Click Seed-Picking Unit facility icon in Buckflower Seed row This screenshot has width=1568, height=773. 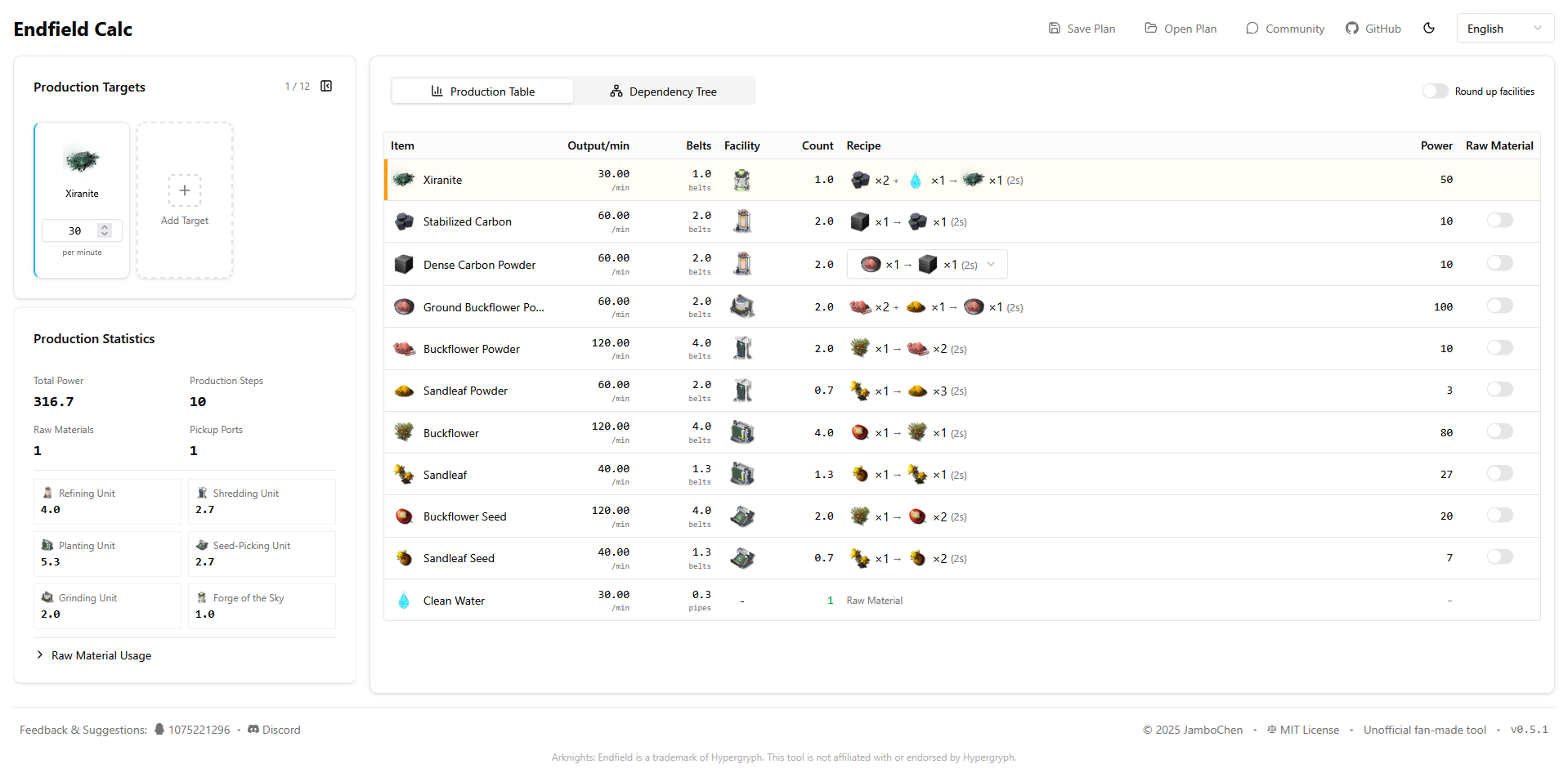click(x=742, y=516)
